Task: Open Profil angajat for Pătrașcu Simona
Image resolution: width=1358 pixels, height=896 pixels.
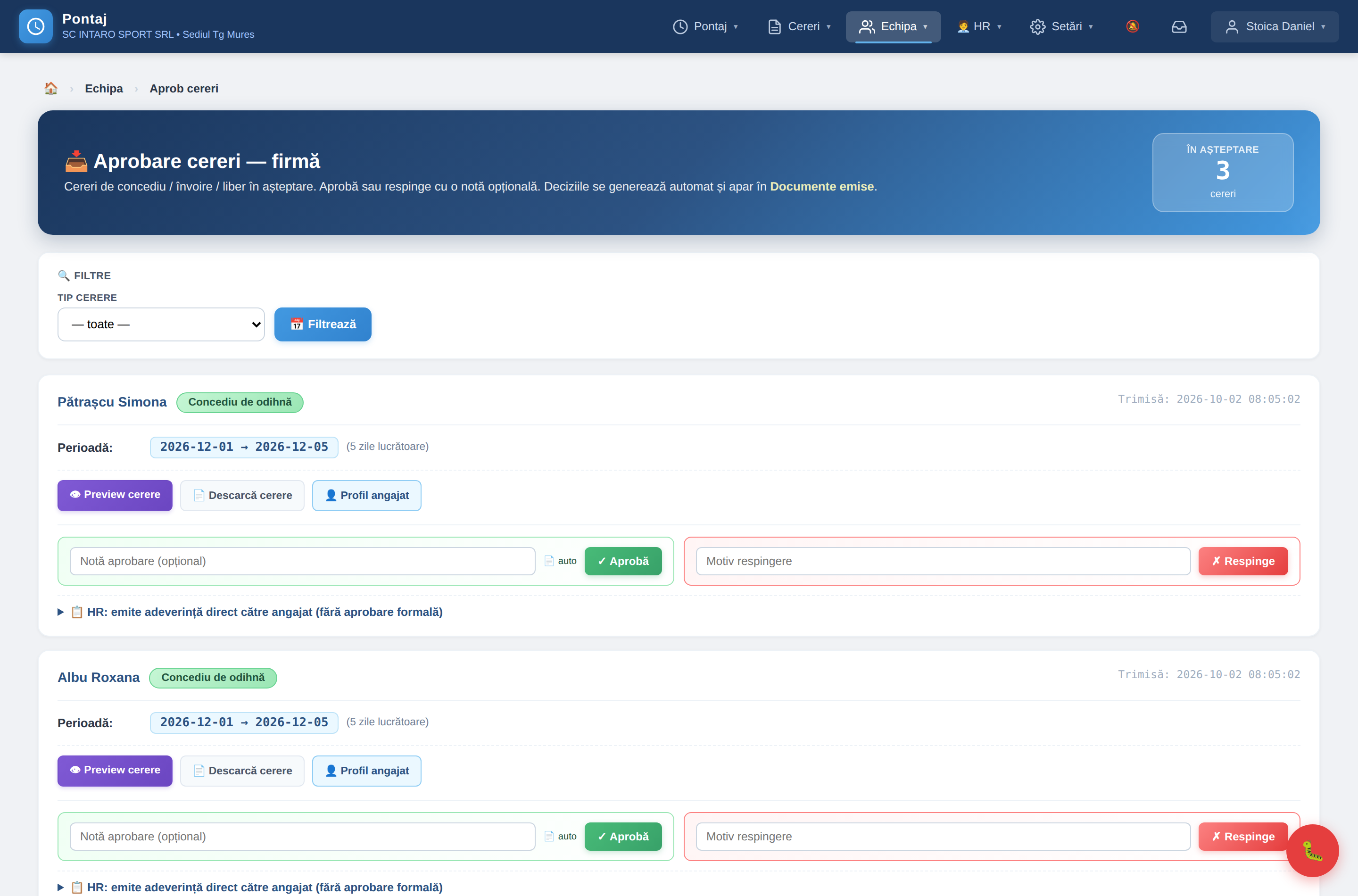Action: coord(367,496)
